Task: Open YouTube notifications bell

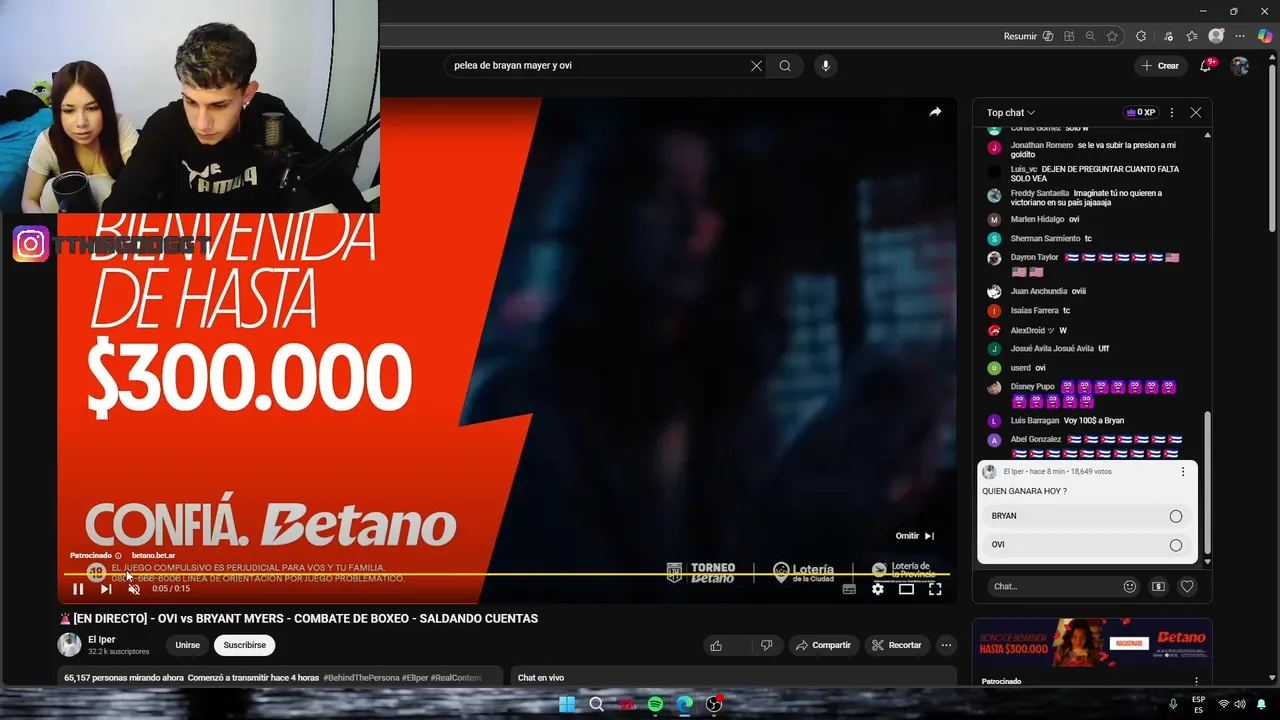Action: click(1207, 66)
